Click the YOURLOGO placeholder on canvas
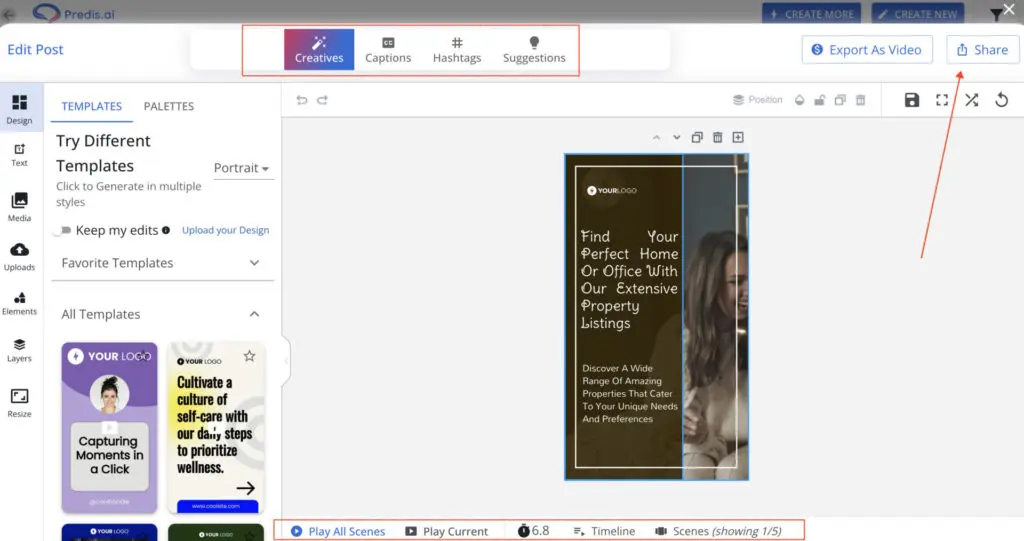 [x=612, y=191]
